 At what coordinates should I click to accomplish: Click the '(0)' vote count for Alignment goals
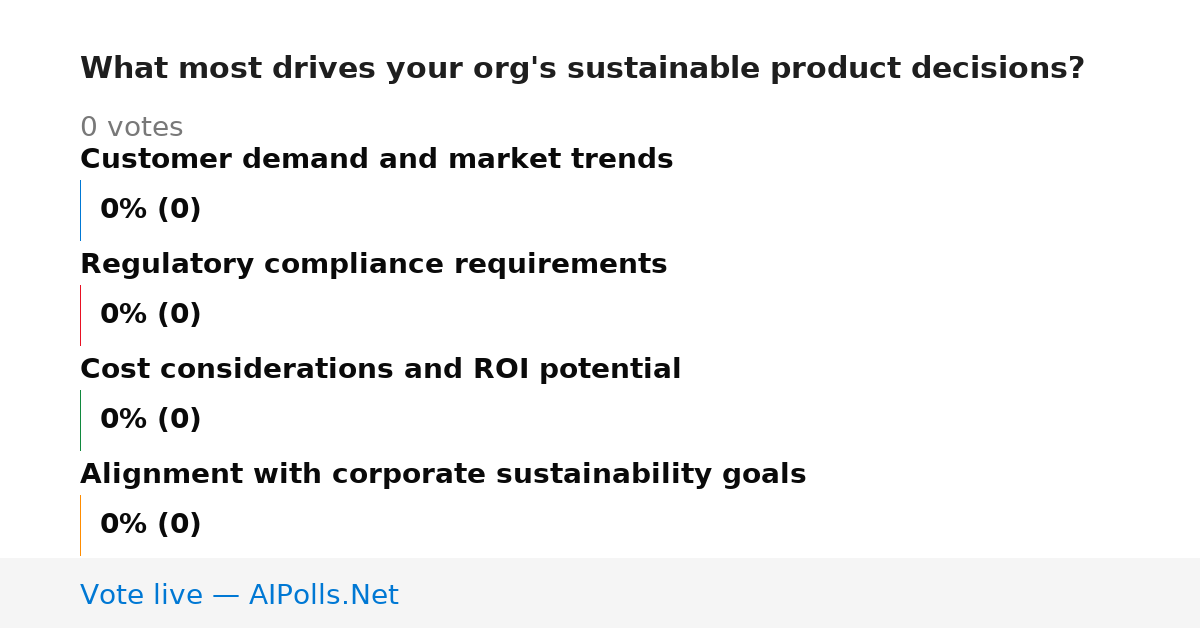(179, 525)
